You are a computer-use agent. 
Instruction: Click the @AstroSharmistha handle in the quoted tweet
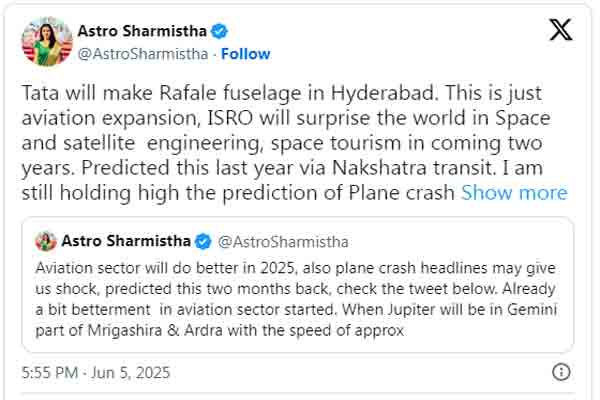pos(283,242)
